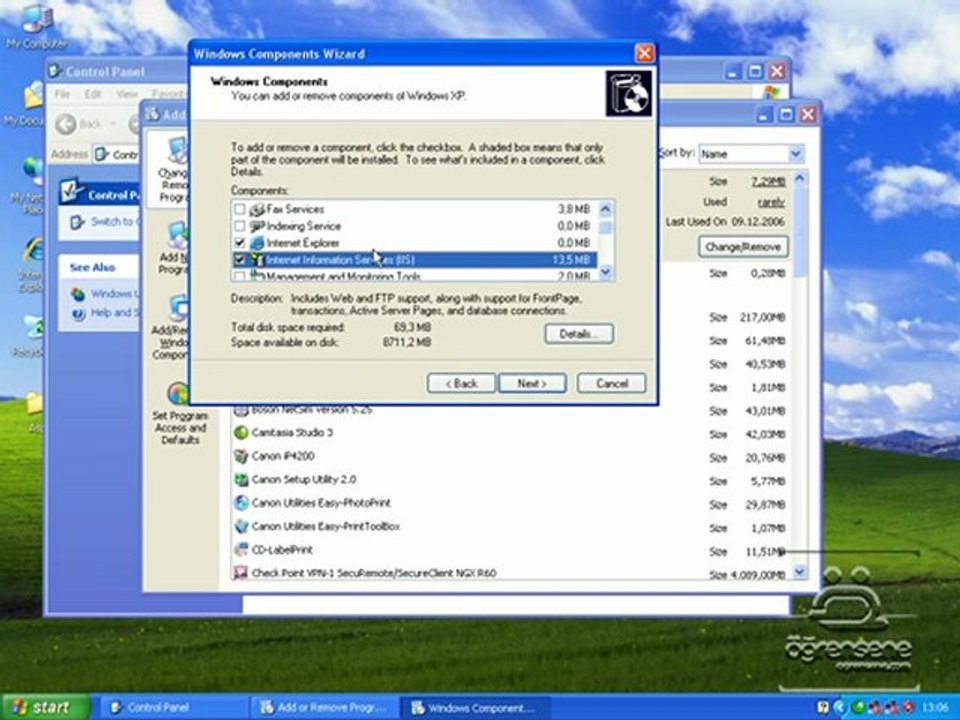Click the Canon Utilities Easy-PhotoPrint icon
This screenshot has height=720, width=960.
tap(241, 503)
